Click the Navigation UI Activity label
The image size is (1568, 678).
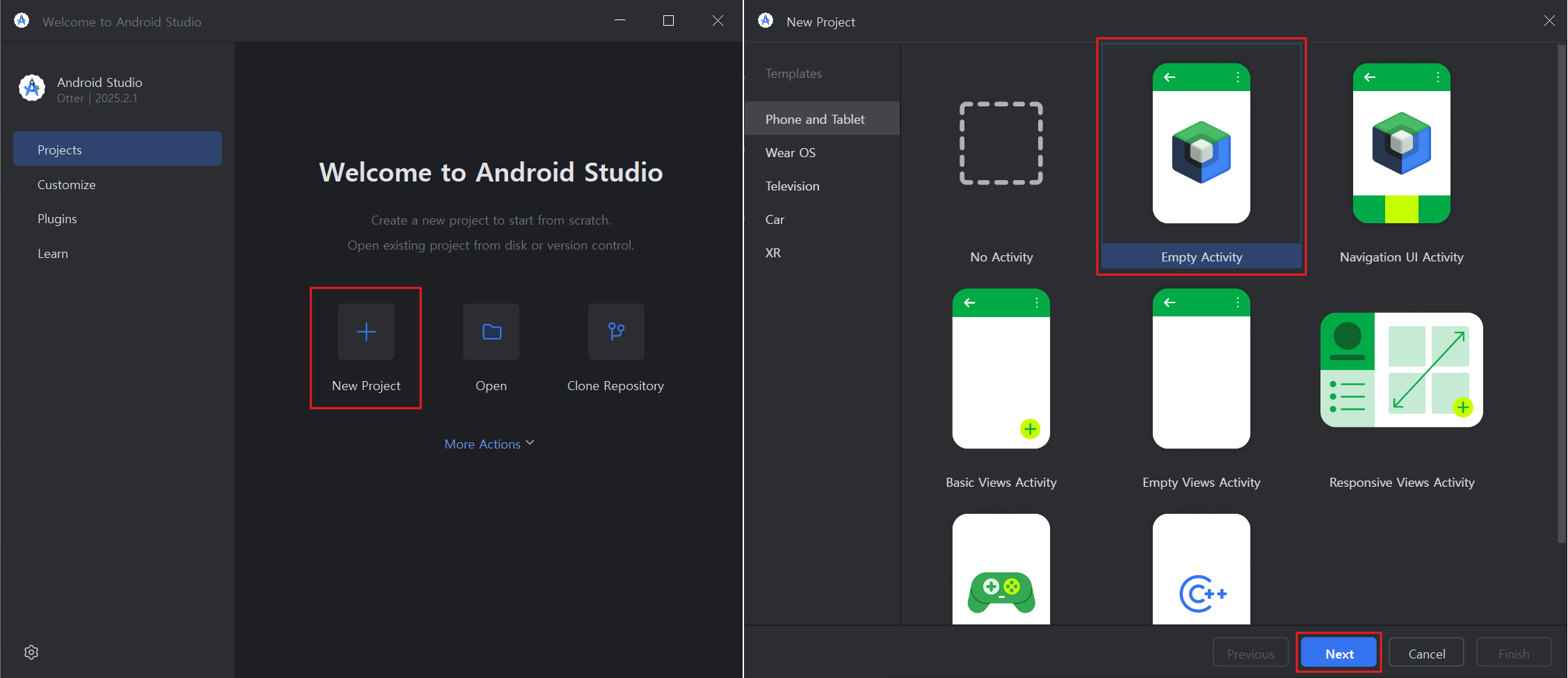1402,257
